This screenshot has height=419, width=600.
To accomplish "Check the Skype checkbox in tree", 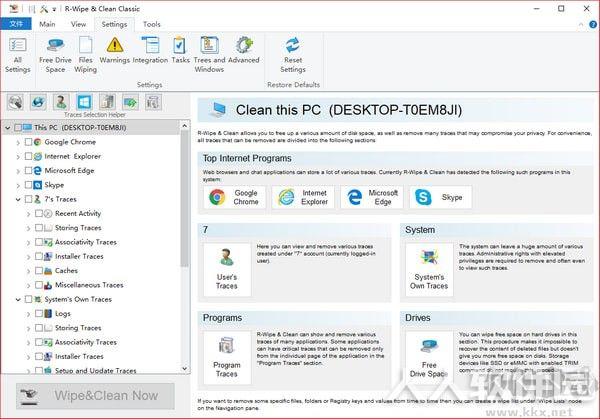I will tap(28, 185).
